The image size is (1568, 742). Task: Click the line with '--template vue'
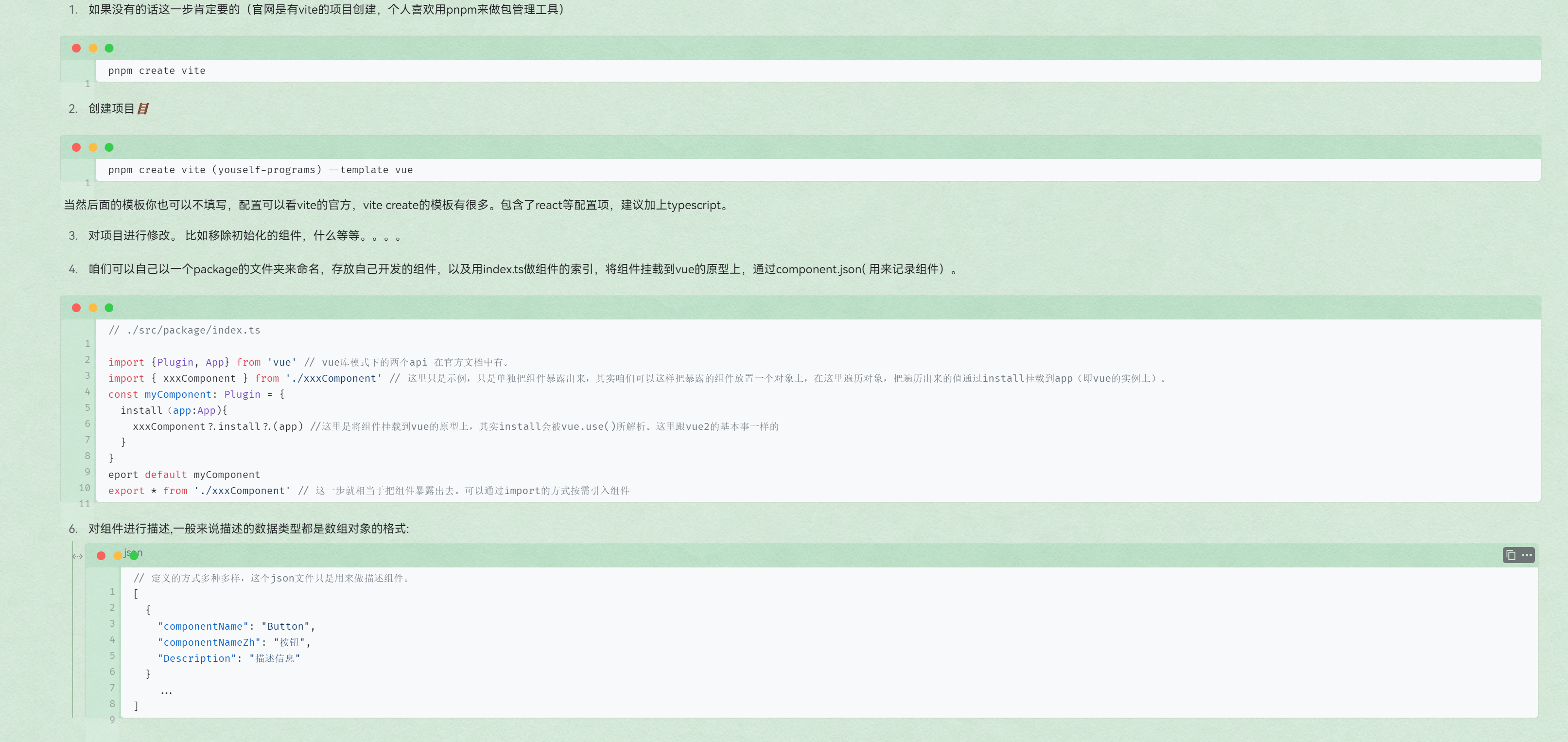coord(261,170)
